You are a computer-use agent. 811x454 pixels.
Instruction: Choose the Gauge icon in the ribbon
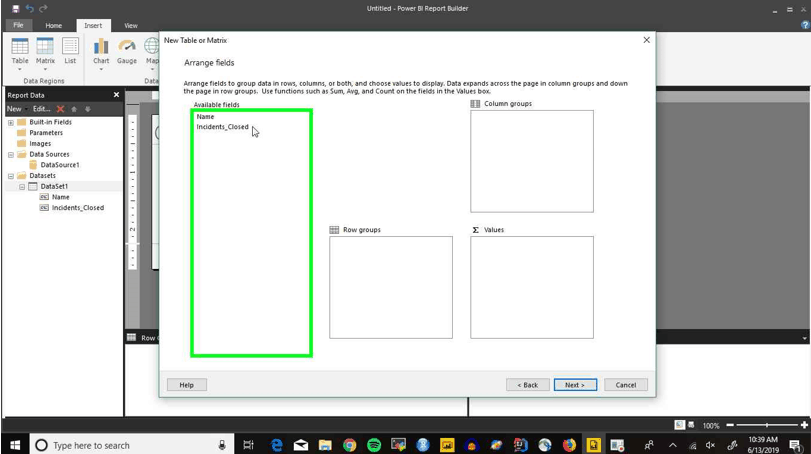(127, 46)
